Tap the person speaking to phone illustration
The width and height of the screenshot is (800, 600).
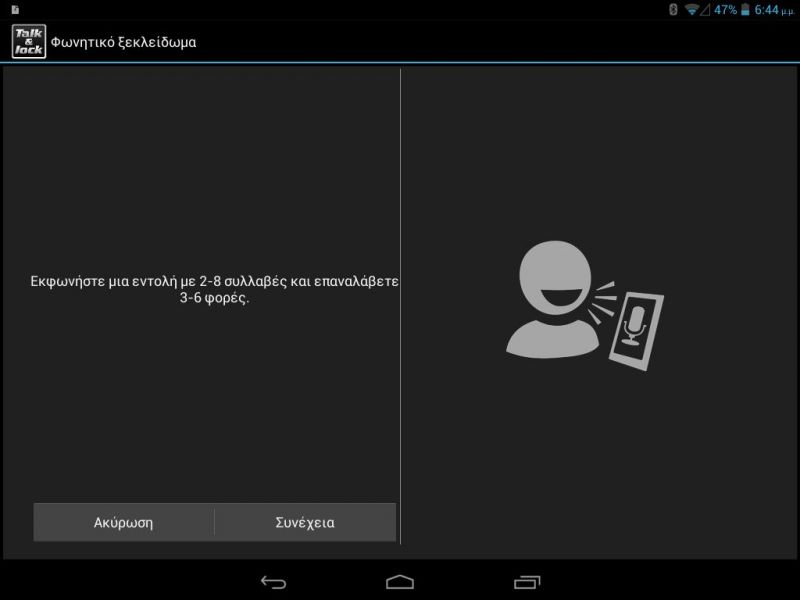[x=585, y=305]
